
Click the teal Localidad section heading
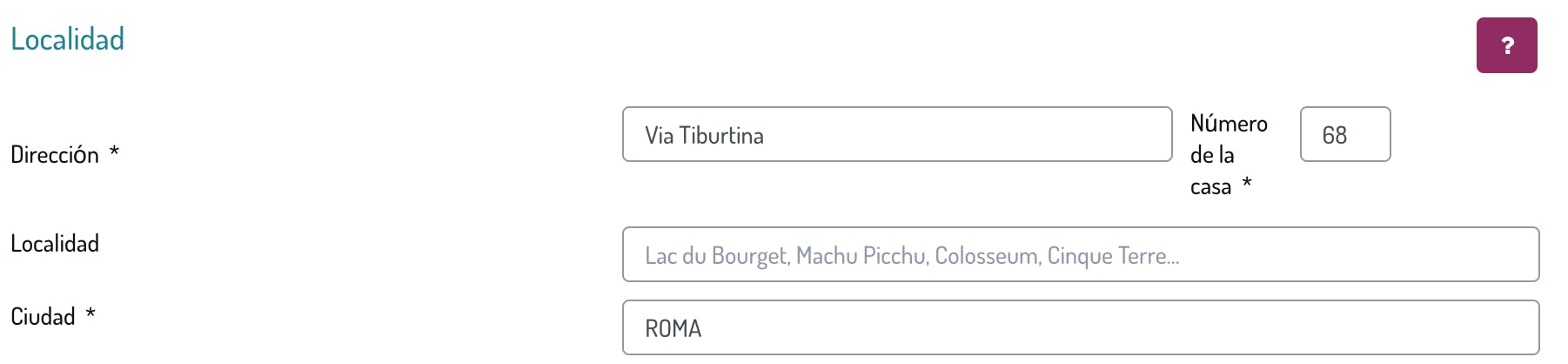(x=68, y=39)
